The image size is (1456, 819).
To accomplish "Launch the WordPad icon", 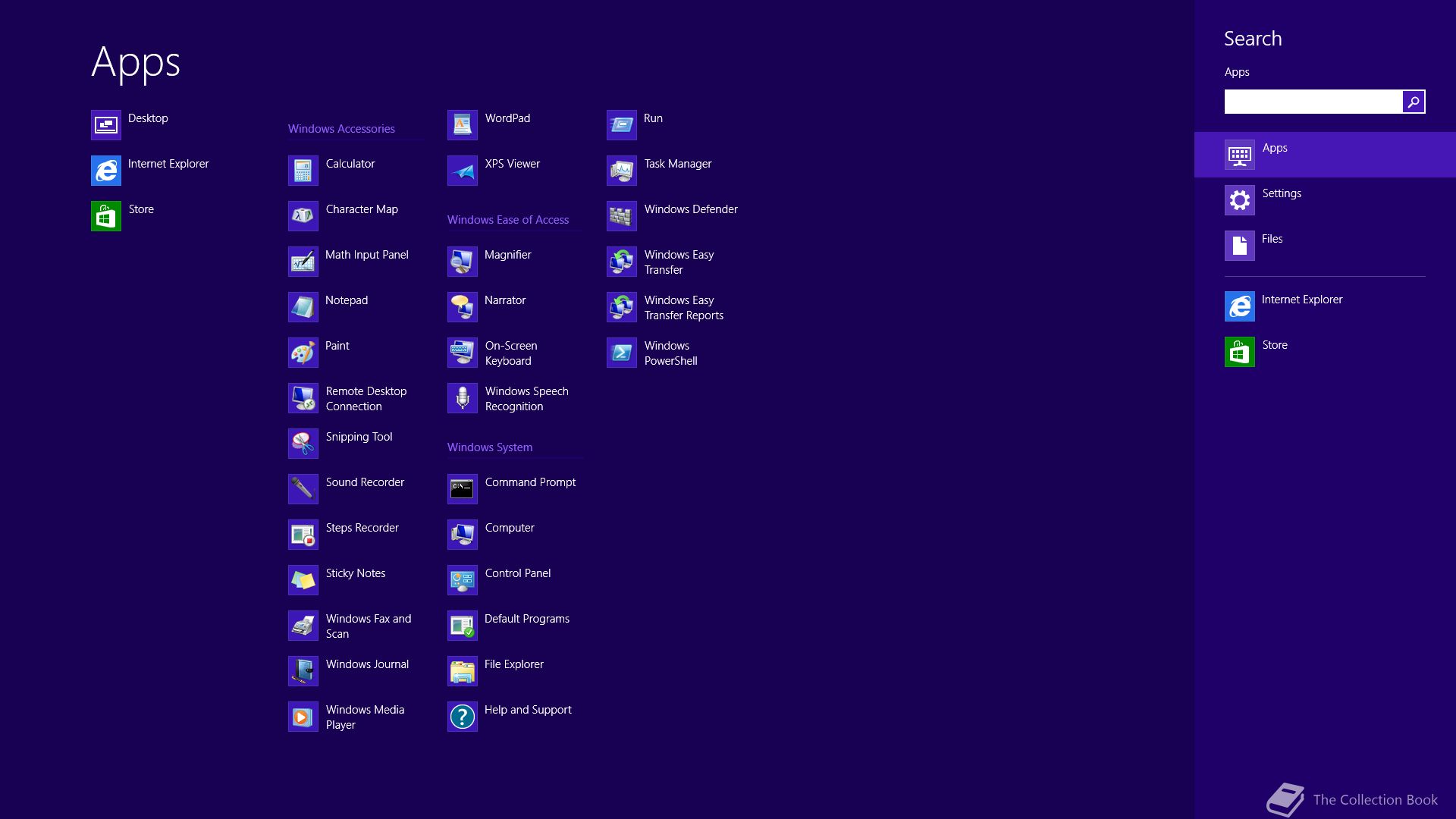I will click(463, 125).
